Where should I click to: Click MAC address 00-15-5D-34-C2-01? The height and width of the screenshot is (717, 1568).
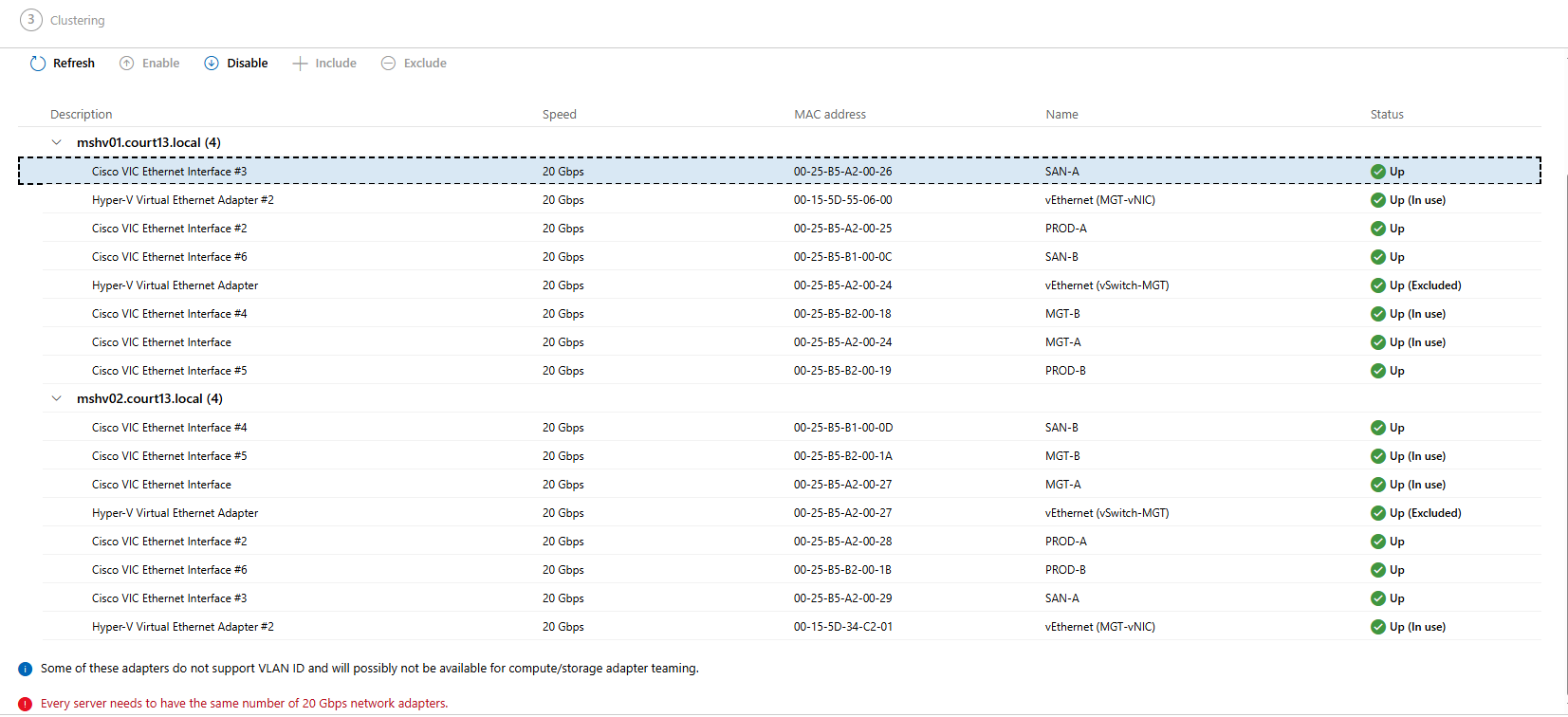pyautogui.click(x=843, y=627)
